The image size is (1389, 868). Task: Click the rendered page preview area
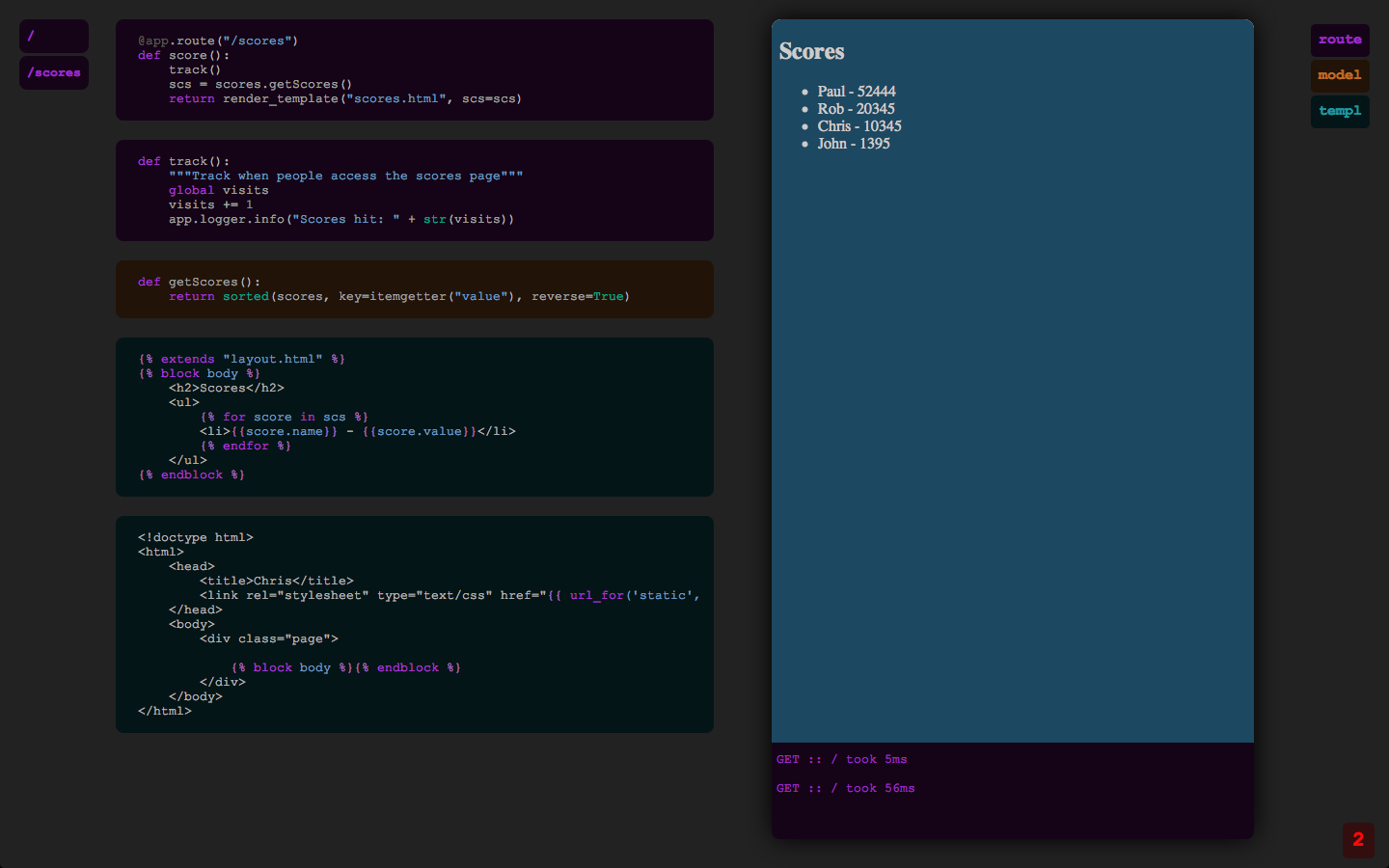[x=1013, y=386]
